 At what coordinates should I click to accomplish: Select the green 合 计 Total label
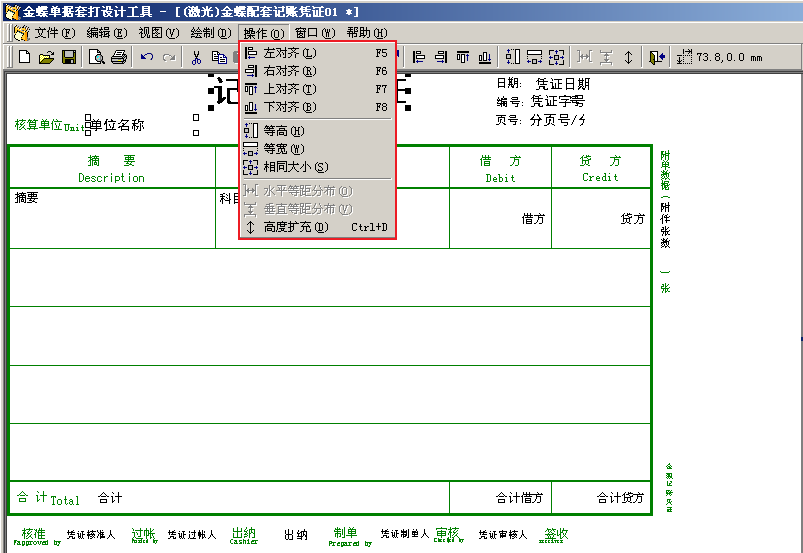click(48, 498)
